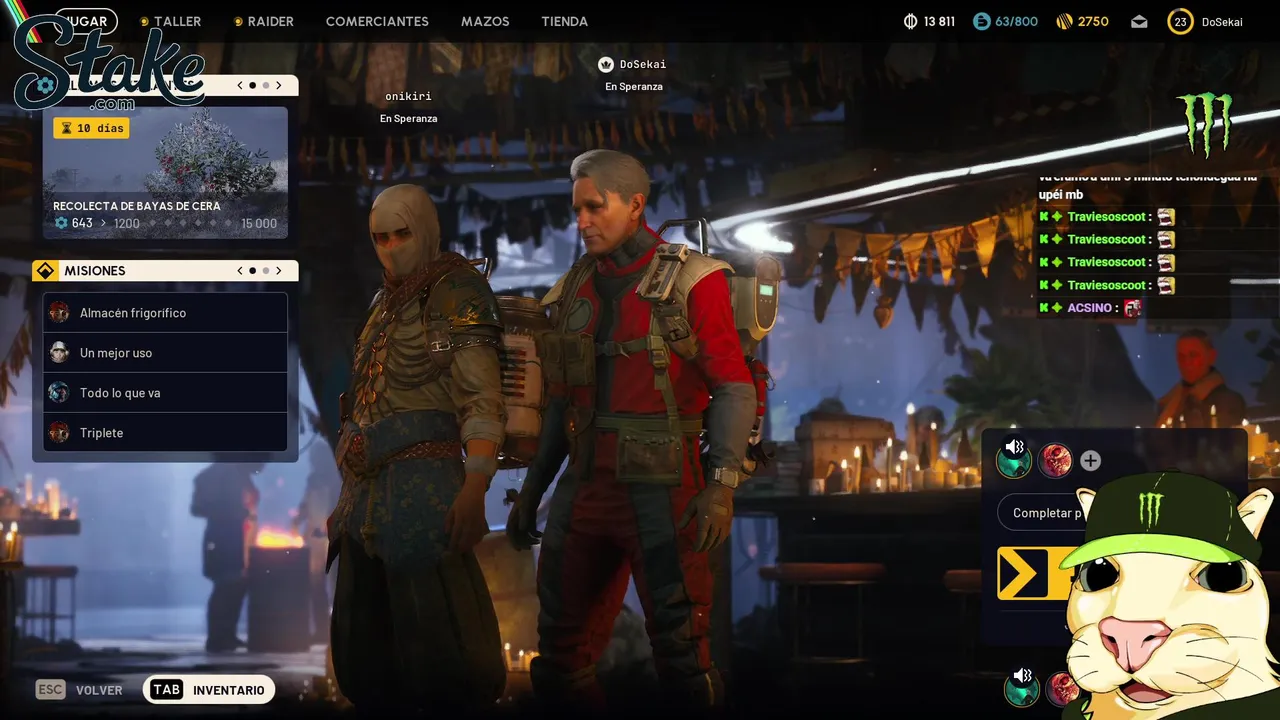Click the blue token icon beside 63/800
The width and height of the screenshot is (1280, 720).
(982, 21)
